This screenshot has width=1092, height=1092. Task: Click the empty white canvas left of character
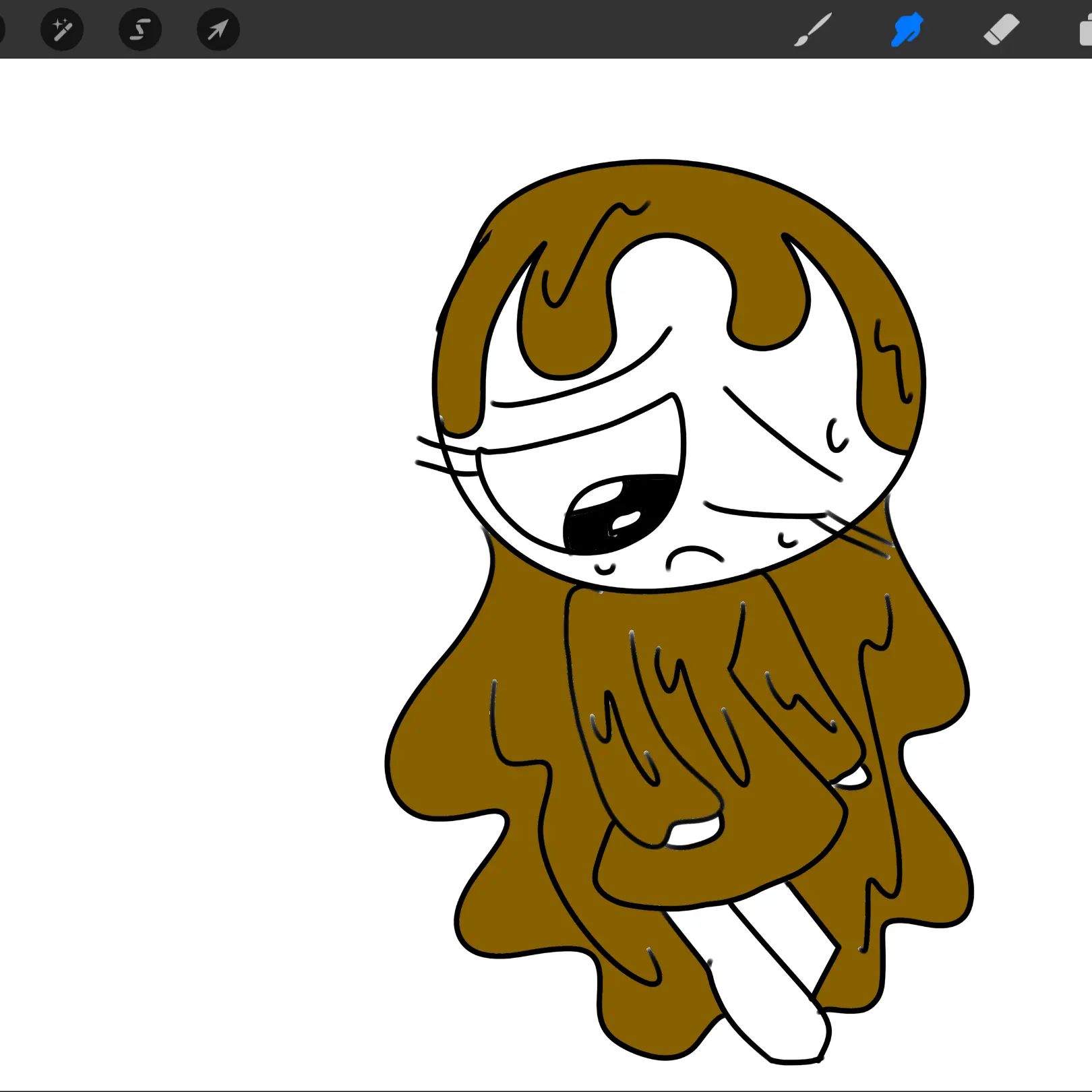202,539
